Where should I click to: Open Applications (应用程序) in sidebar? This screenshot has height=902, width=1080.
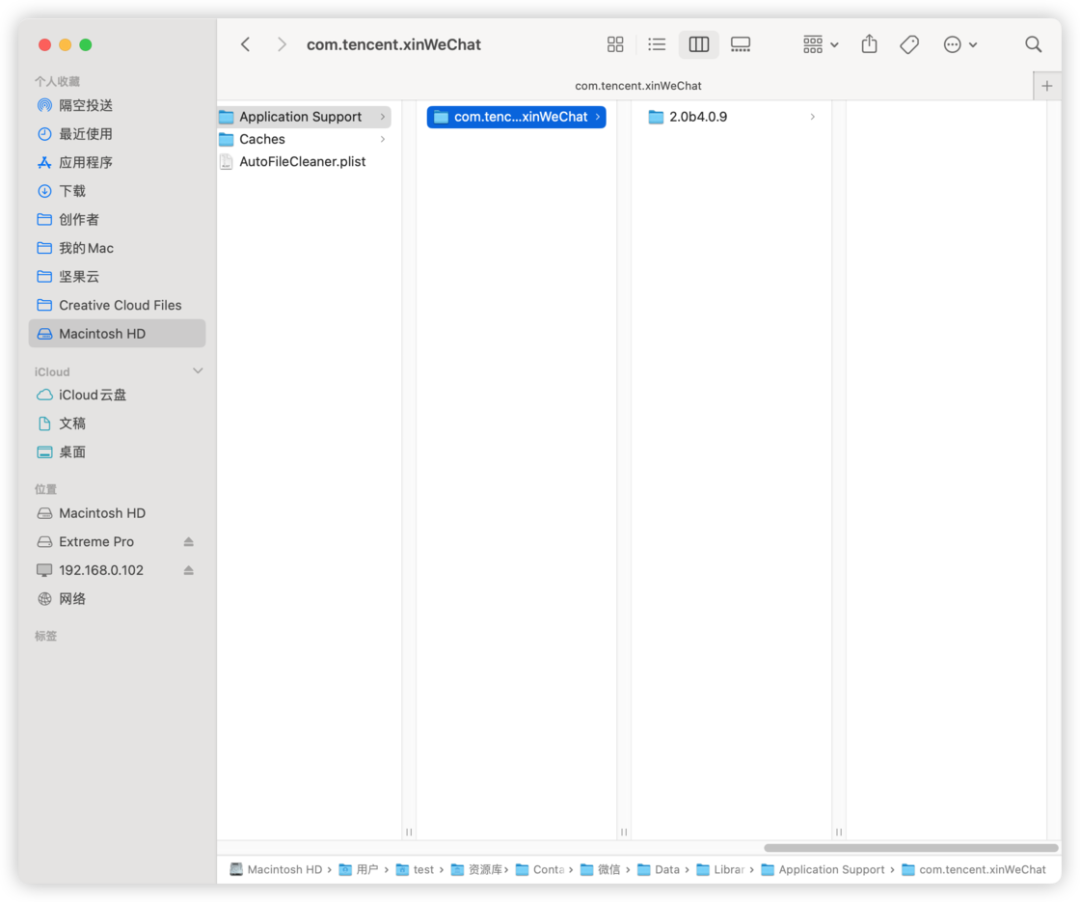tap(117, 162)
